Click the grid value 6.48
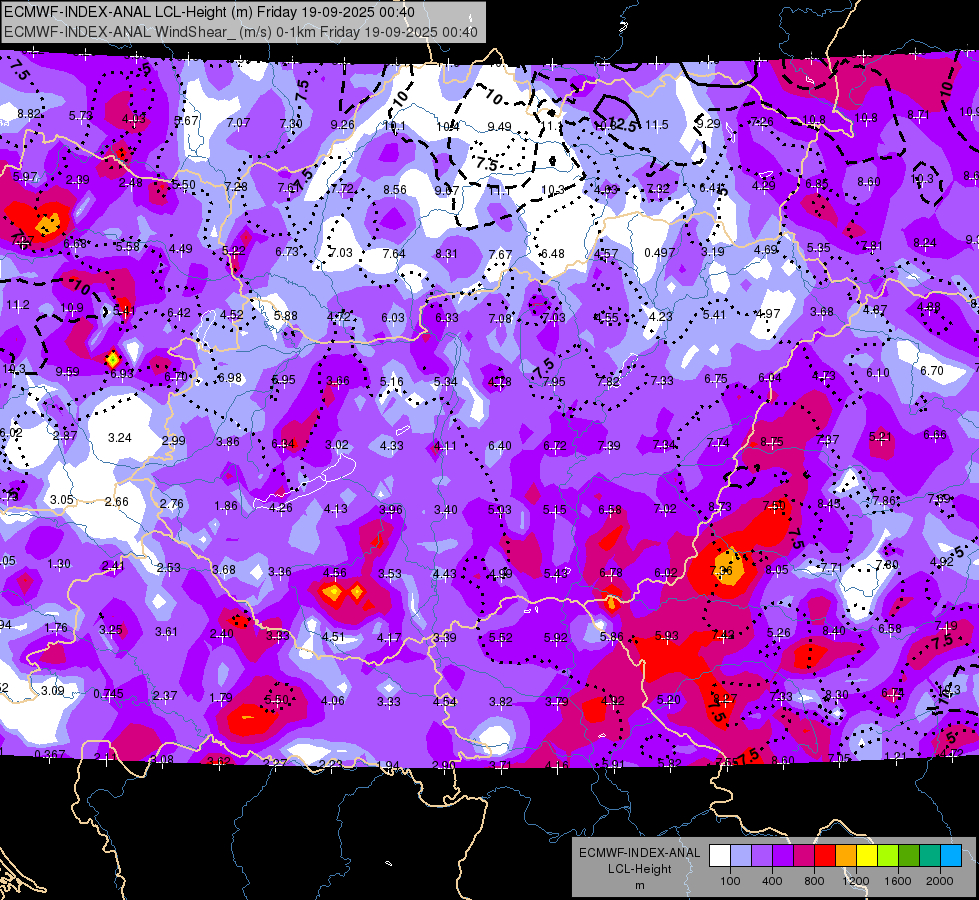 [553, 254]
